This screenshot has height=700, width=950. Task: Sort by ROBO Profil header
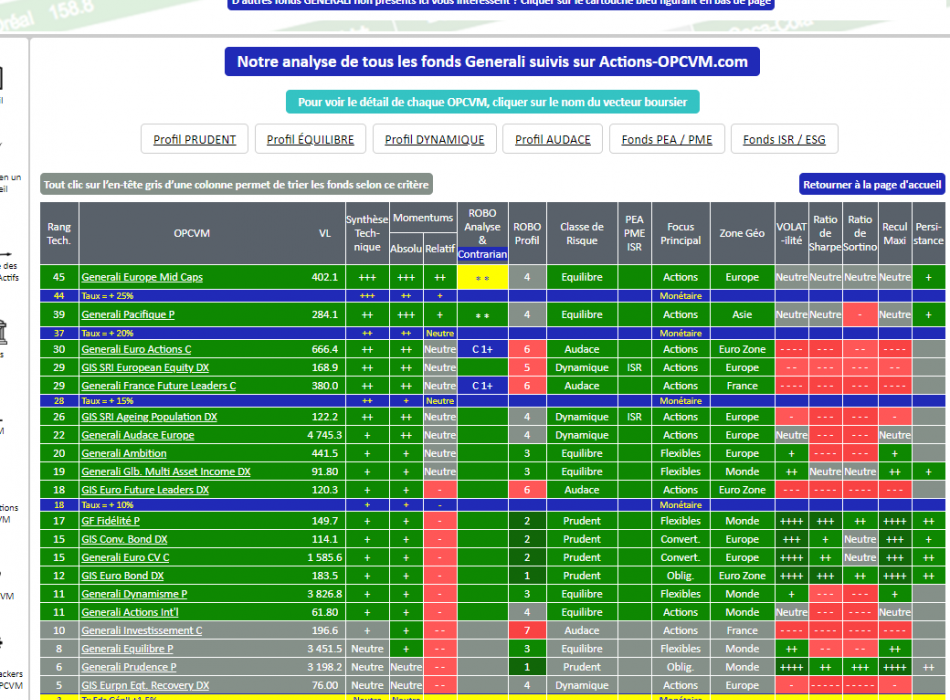527,233
